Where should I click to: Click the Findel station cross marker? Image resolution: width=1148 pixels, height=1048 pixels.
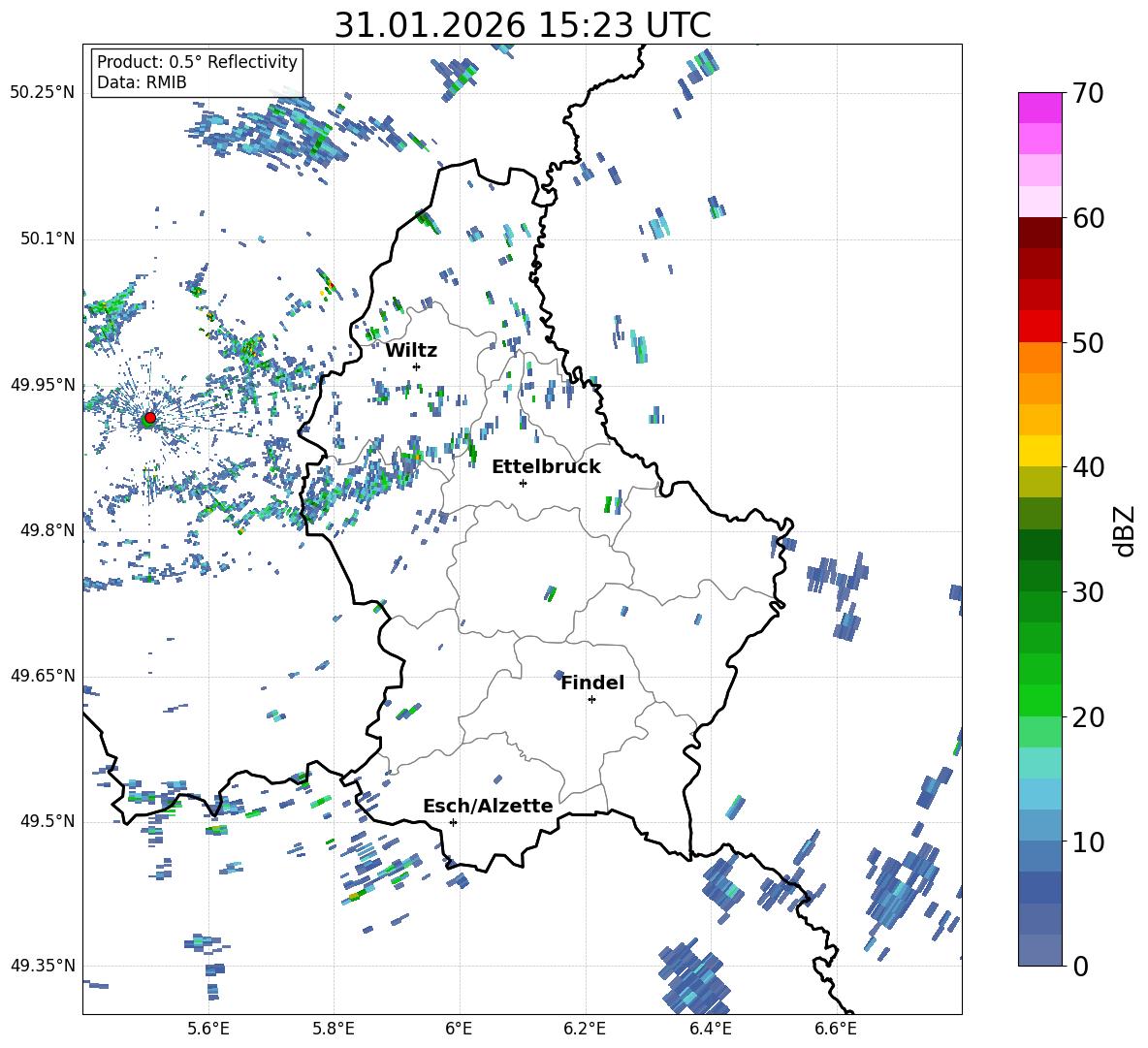pyautogui.click(x=591, y=699)
